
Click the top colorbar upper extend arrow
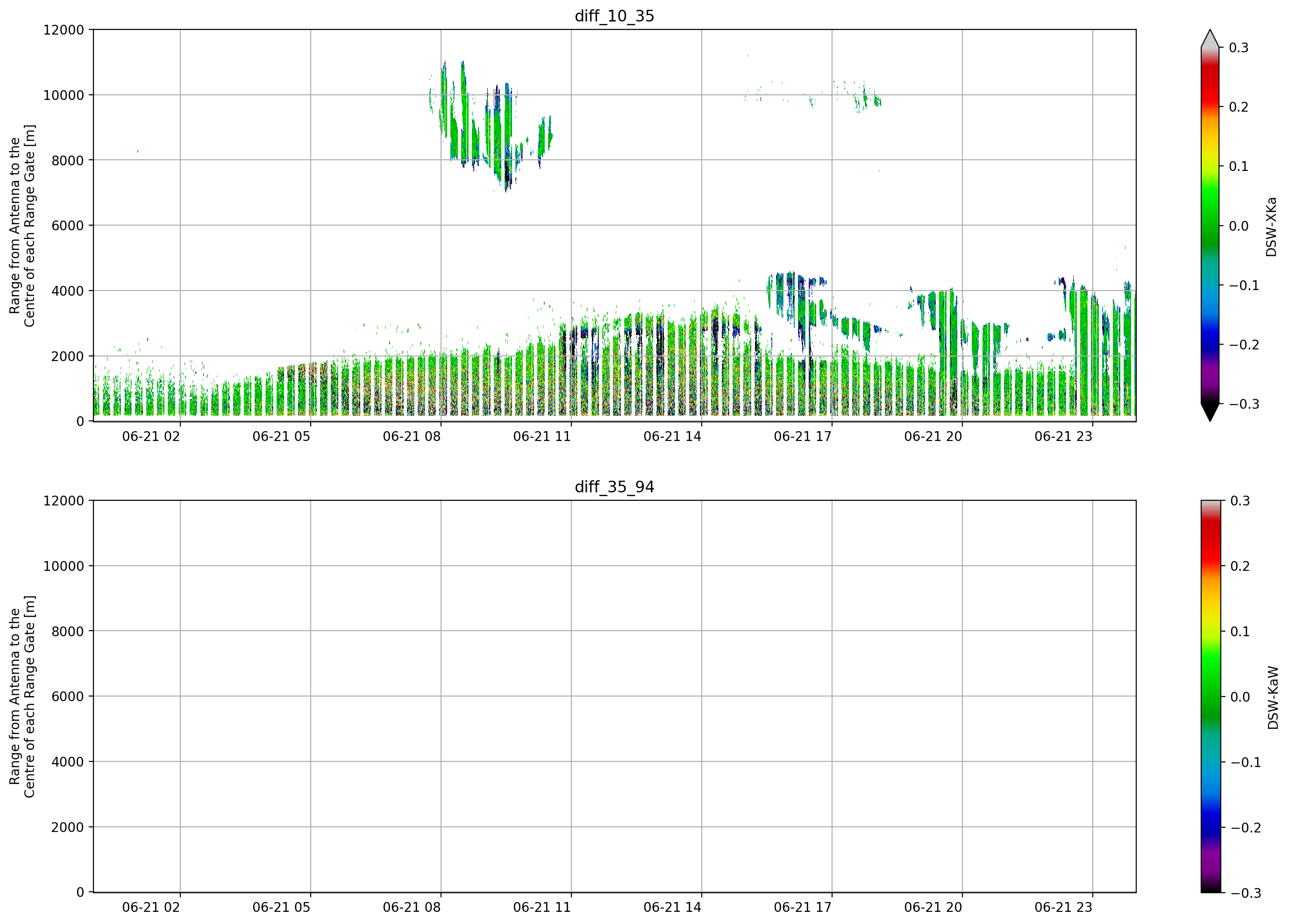[1210, 38]
